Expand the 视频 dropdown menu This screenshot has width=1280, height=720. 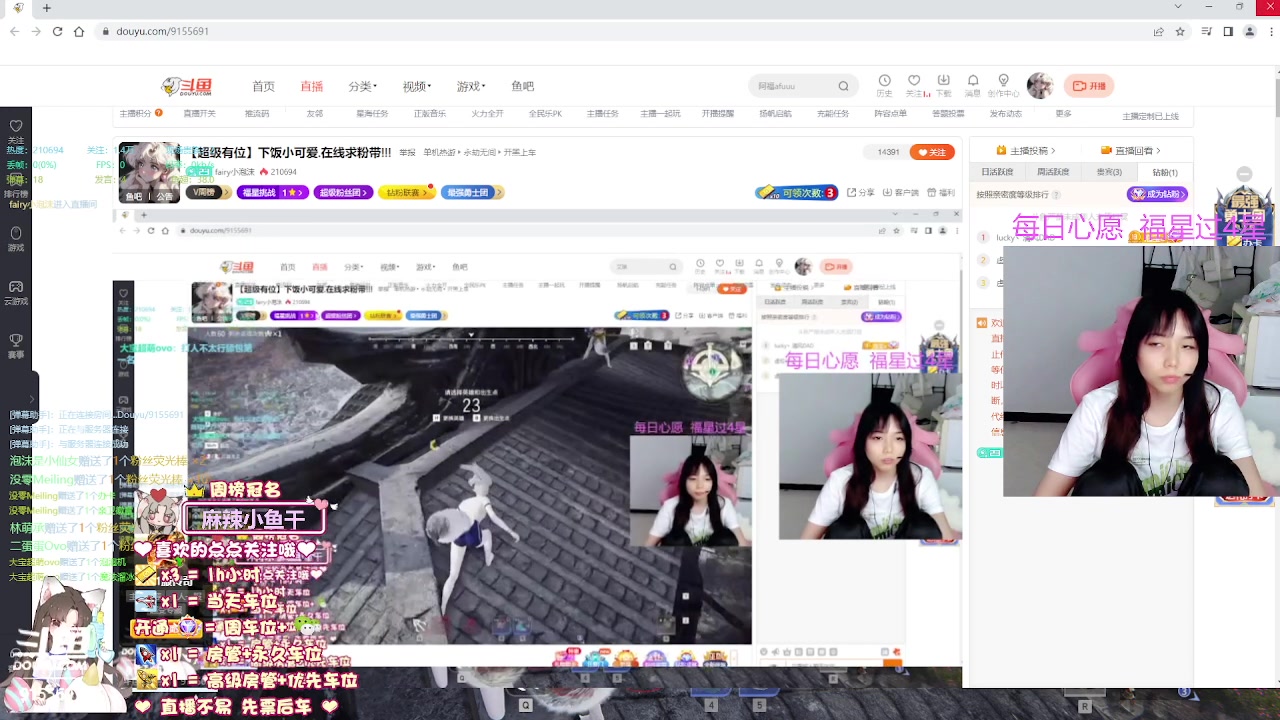(x=416, y=87)
